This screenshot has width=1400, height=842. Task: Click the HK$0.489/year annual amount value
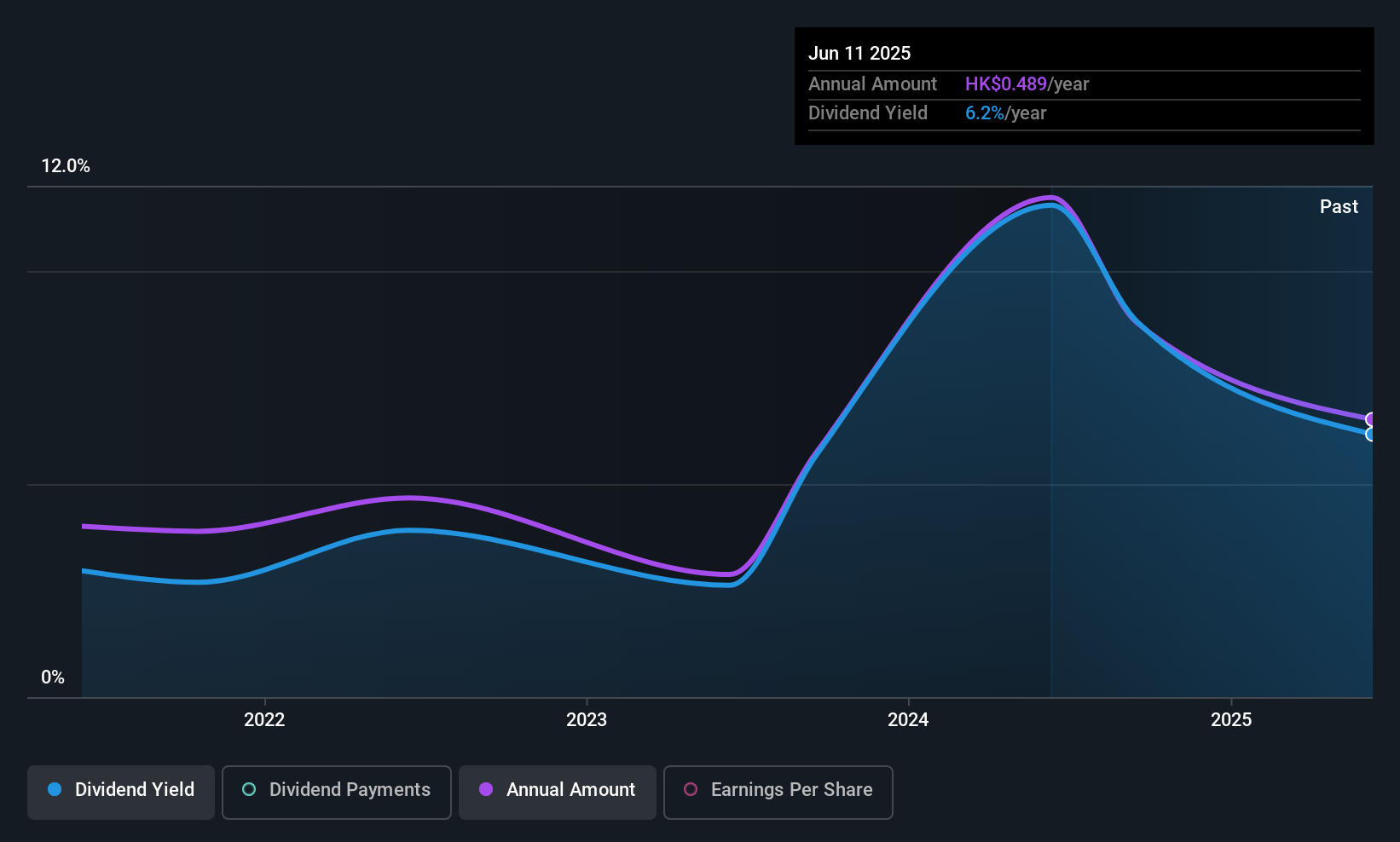[1027, 84]
